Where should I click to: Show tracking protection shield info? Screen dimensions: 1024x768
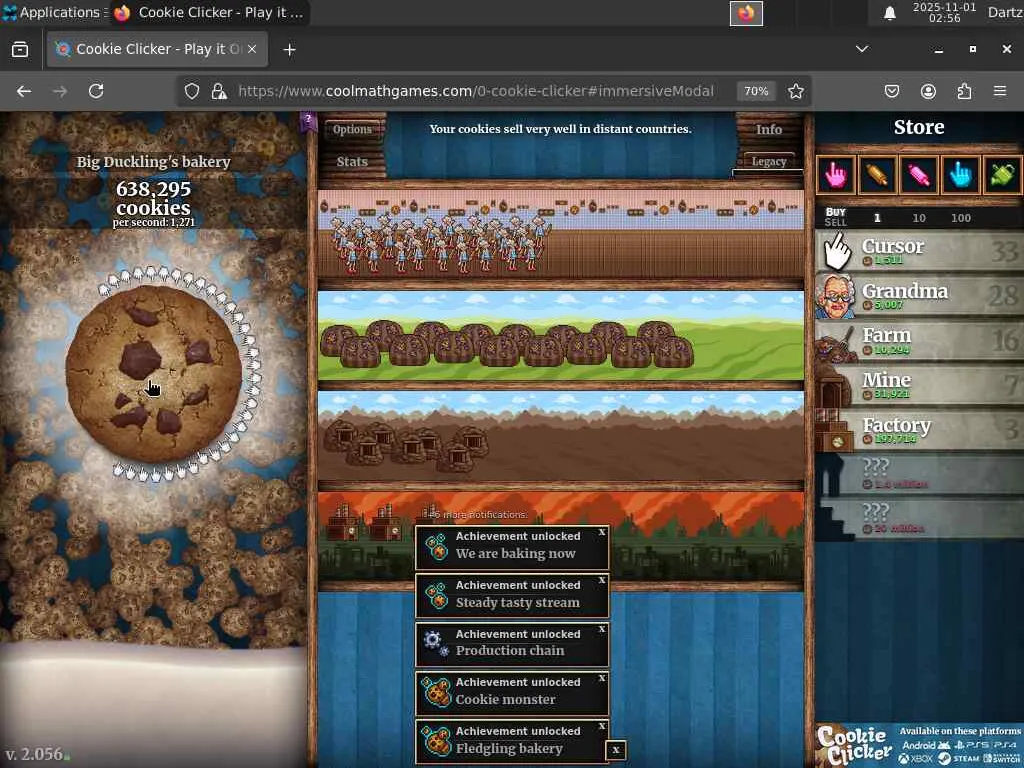tap(191, 91)
